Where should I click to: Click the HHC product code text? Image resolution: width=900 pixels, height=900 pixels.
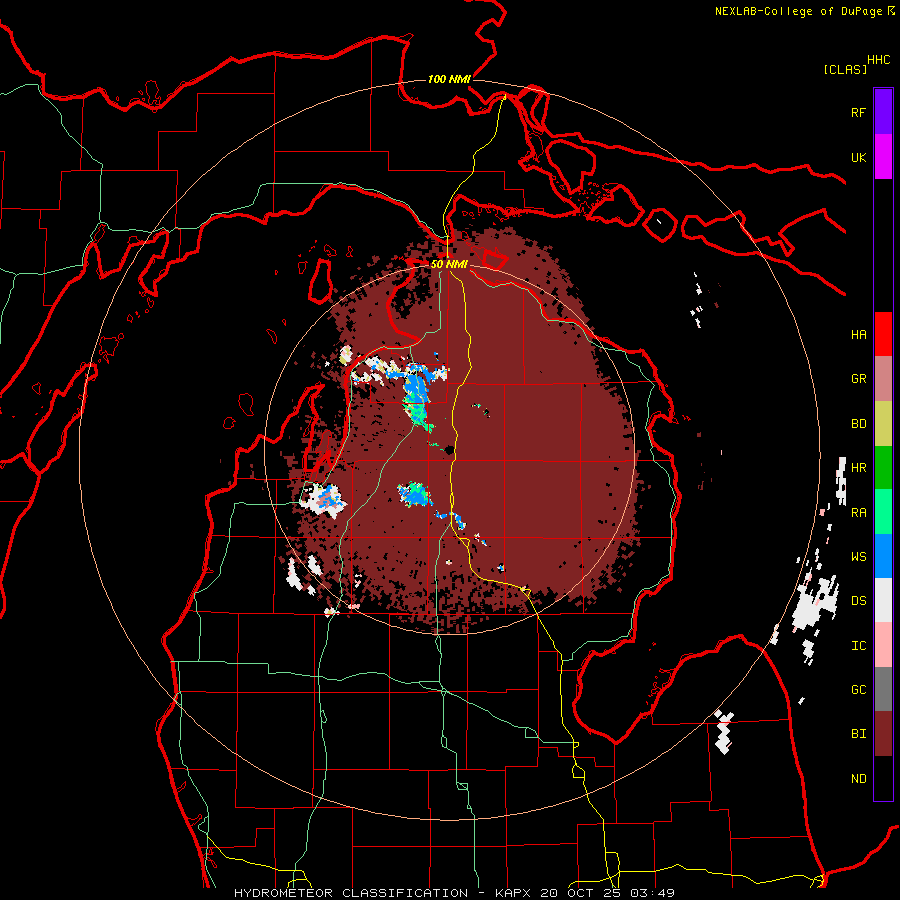878,60
